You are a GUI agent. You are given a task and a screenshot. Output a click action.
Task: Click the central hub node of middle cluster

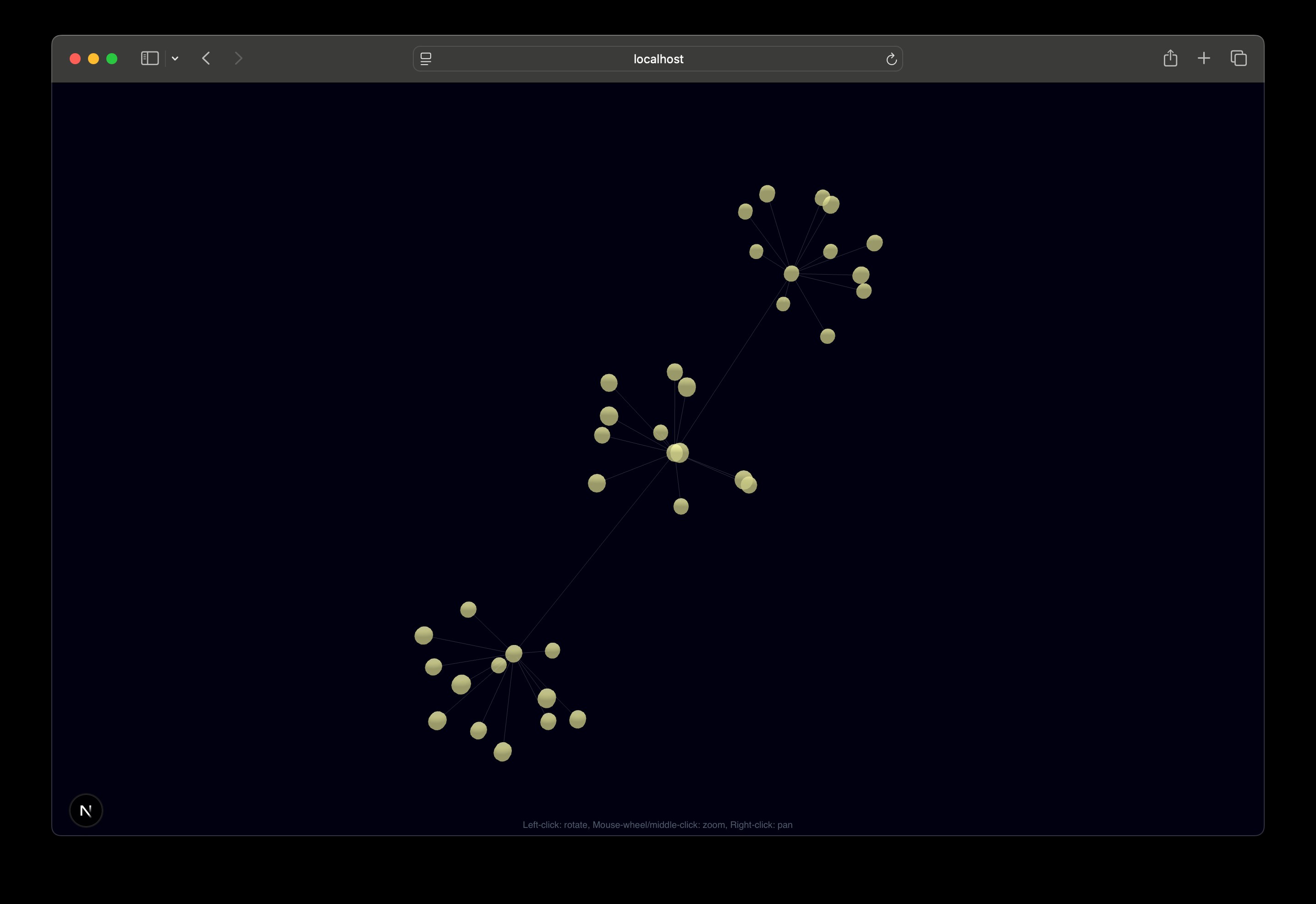click(678, 452)
